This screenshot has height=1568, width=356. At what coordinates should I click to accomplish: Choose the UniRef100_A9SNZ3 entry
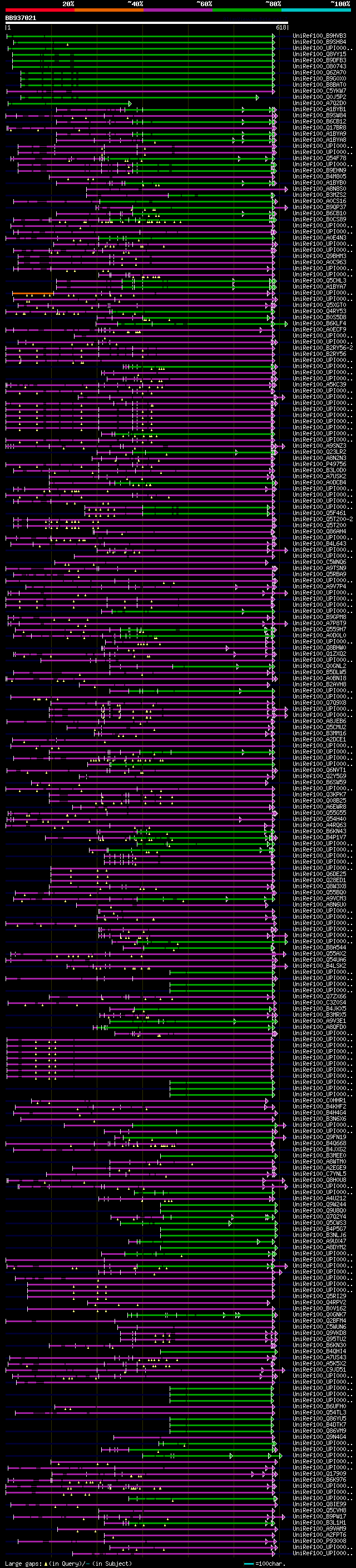click(319, 446)
